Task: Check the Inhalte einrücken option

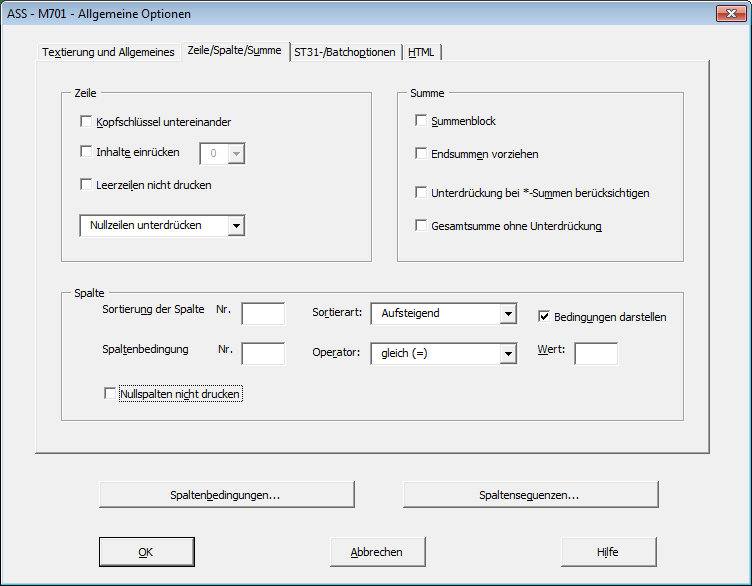Action: click(x=85, y=152)
